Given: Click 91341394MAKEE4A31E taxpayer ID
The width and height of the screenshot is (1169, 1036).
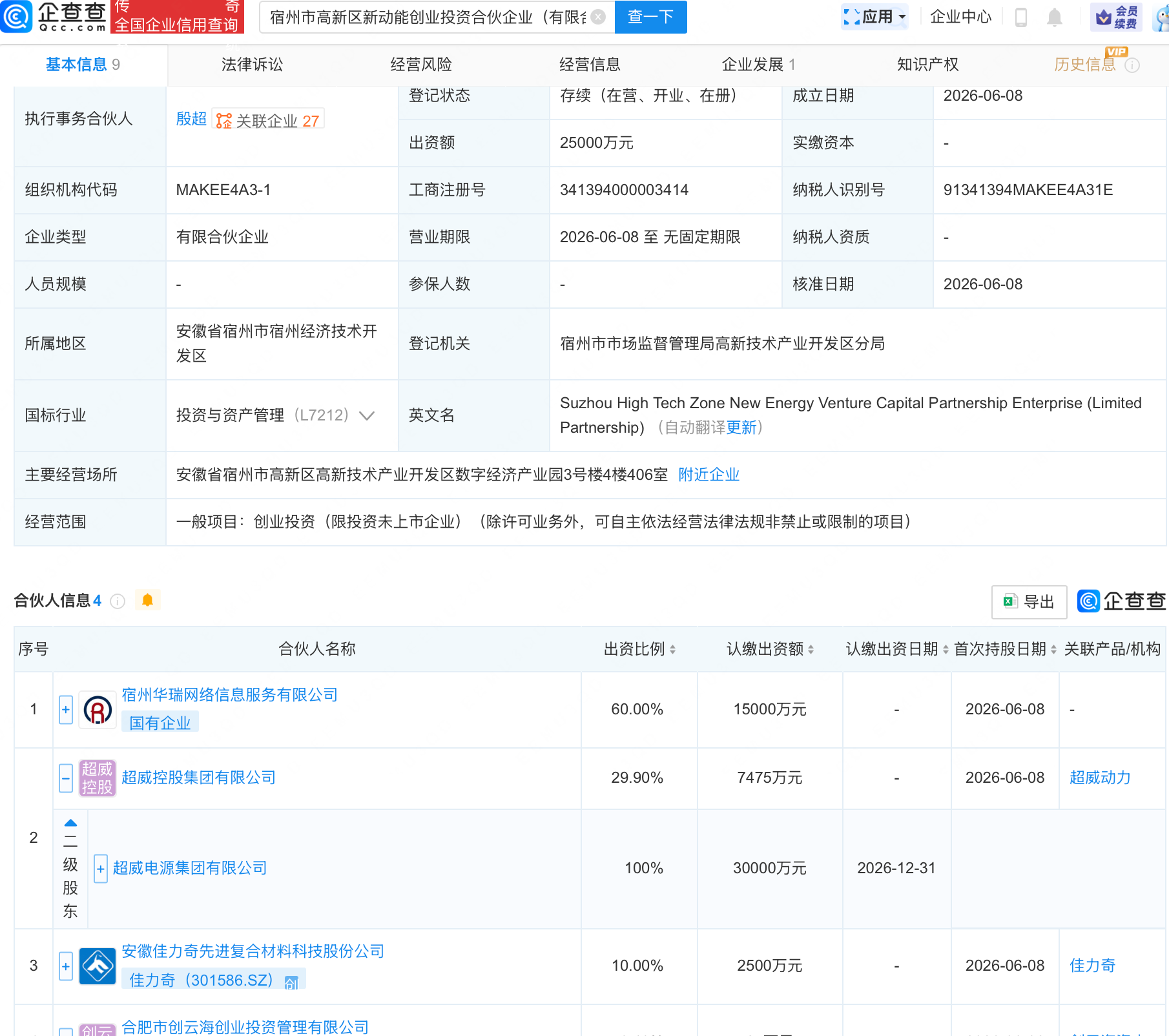Looking at the screenshot, I should click(x=1028, y=190).
